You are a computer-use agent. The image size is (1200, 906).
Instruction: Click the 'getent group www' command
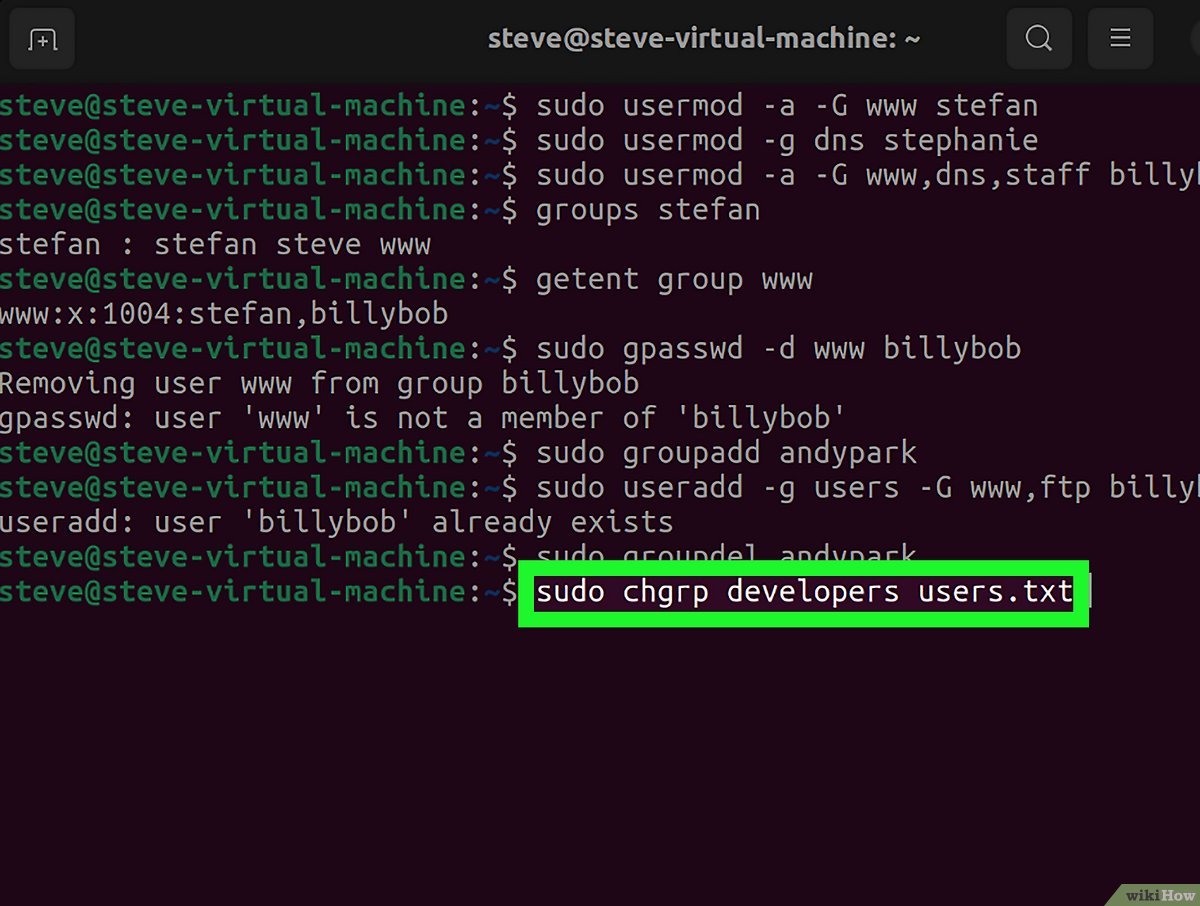tap(674, 280)
